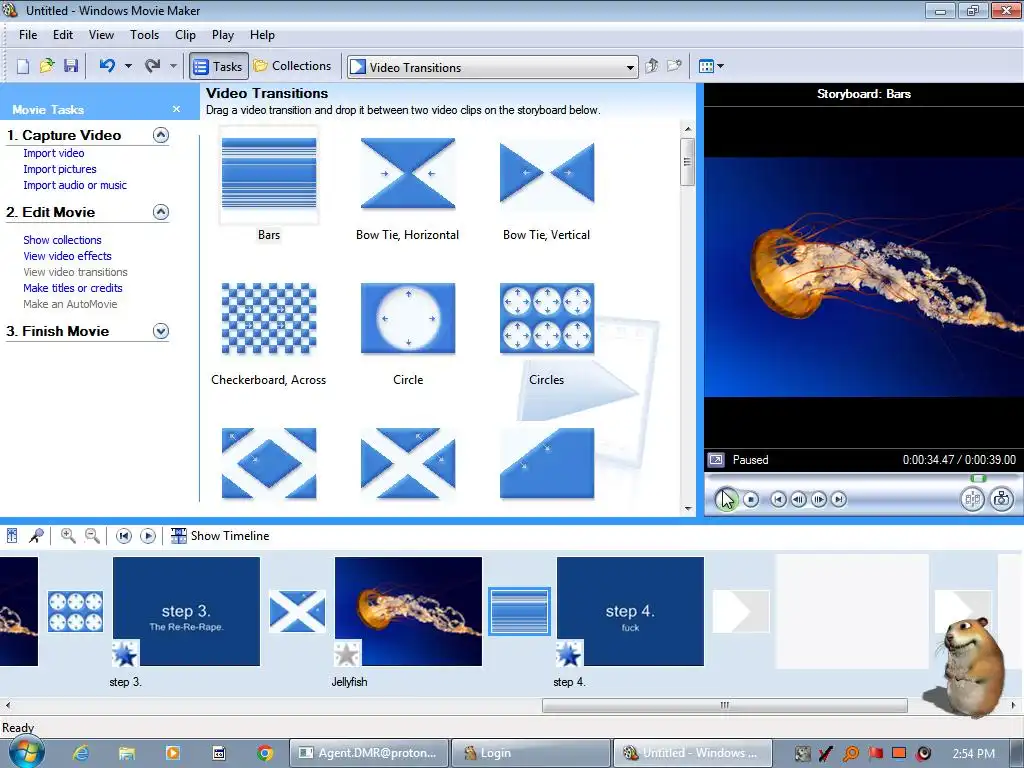The image size is (1024, 768).
Task: Click the Windows Start orb
Action: 25,752
